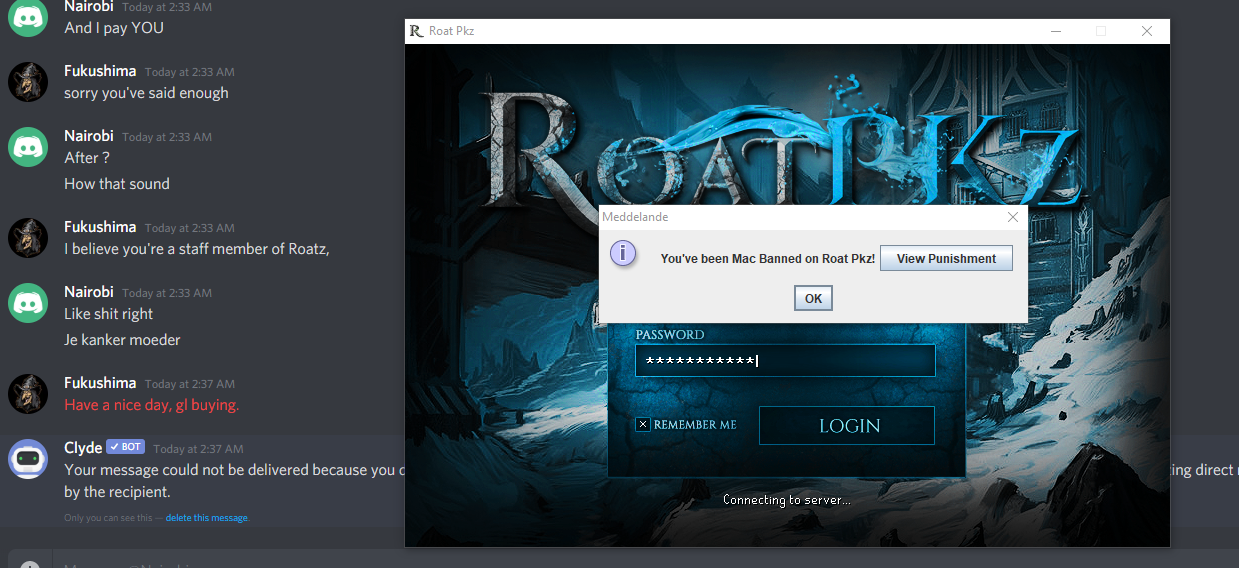Click Nairobi's avatar beside 'Like shit right'
The width and height of the screenshot is (1239, 568).
pyautogui.click(x=28, y=303)
